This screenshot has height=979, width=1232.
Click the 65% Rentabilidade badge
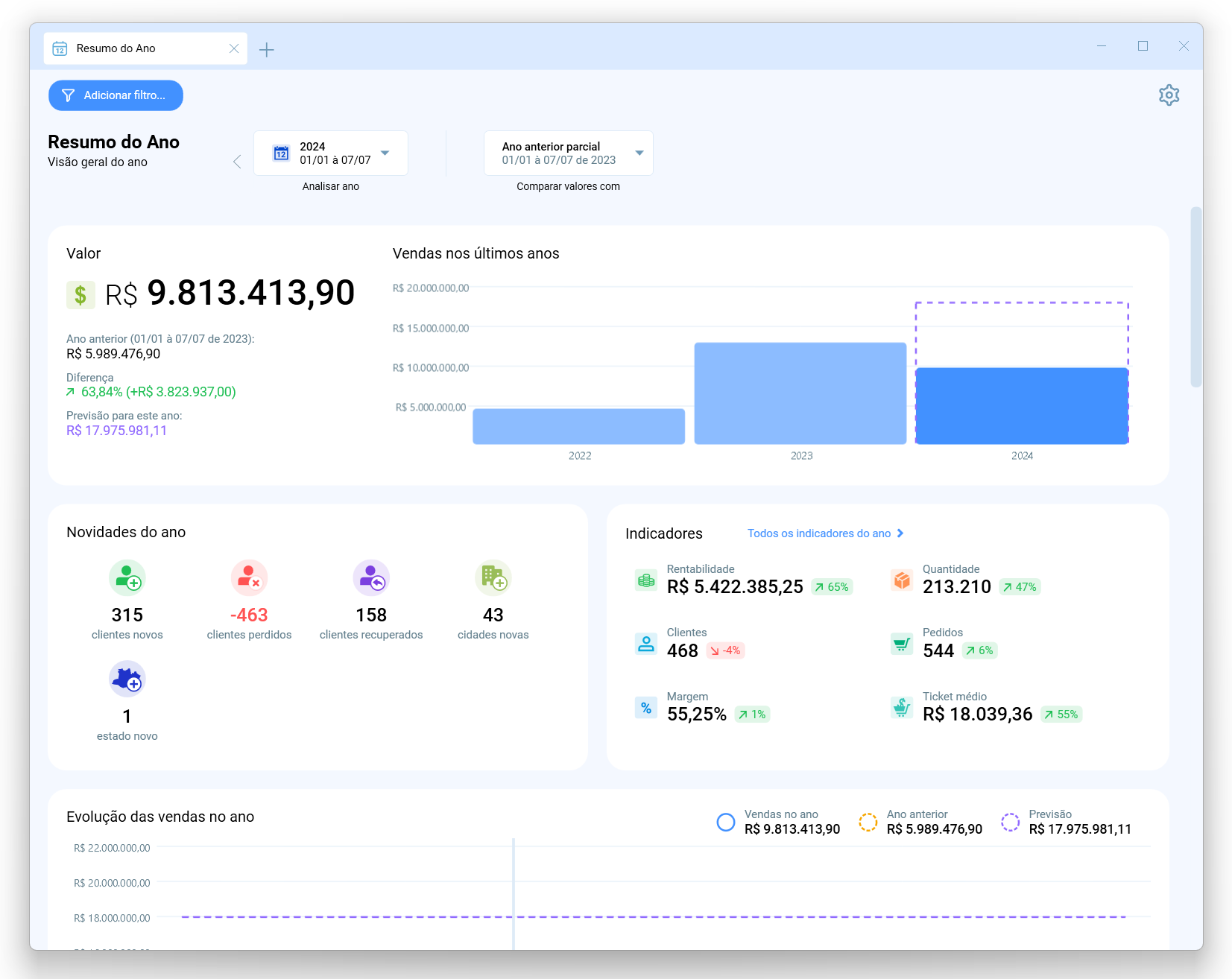pyautogui.click(x=832, y=587)
